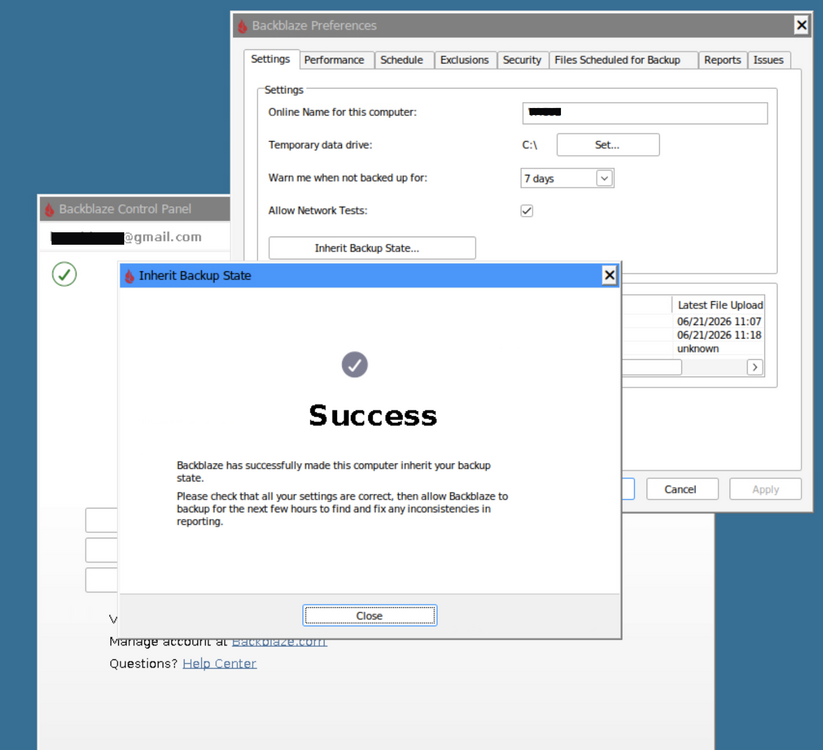823x750 pixels.
Task: Click the green checkmark status icon in Control Panel
Action: pyautogui.click(x=65, y=274)
